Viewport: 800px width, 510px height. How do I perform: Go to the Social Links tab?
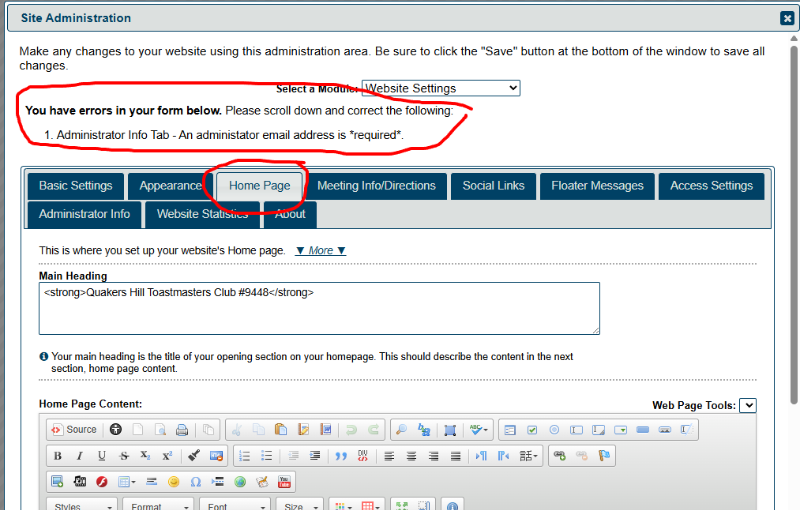click(x=491, y=186)
